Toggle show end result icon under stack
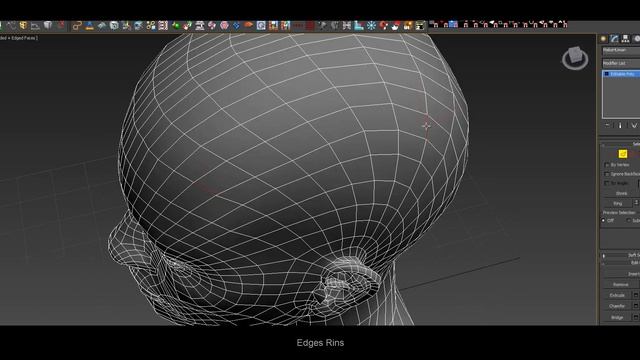640x360 pixels. tap(620, 125)
